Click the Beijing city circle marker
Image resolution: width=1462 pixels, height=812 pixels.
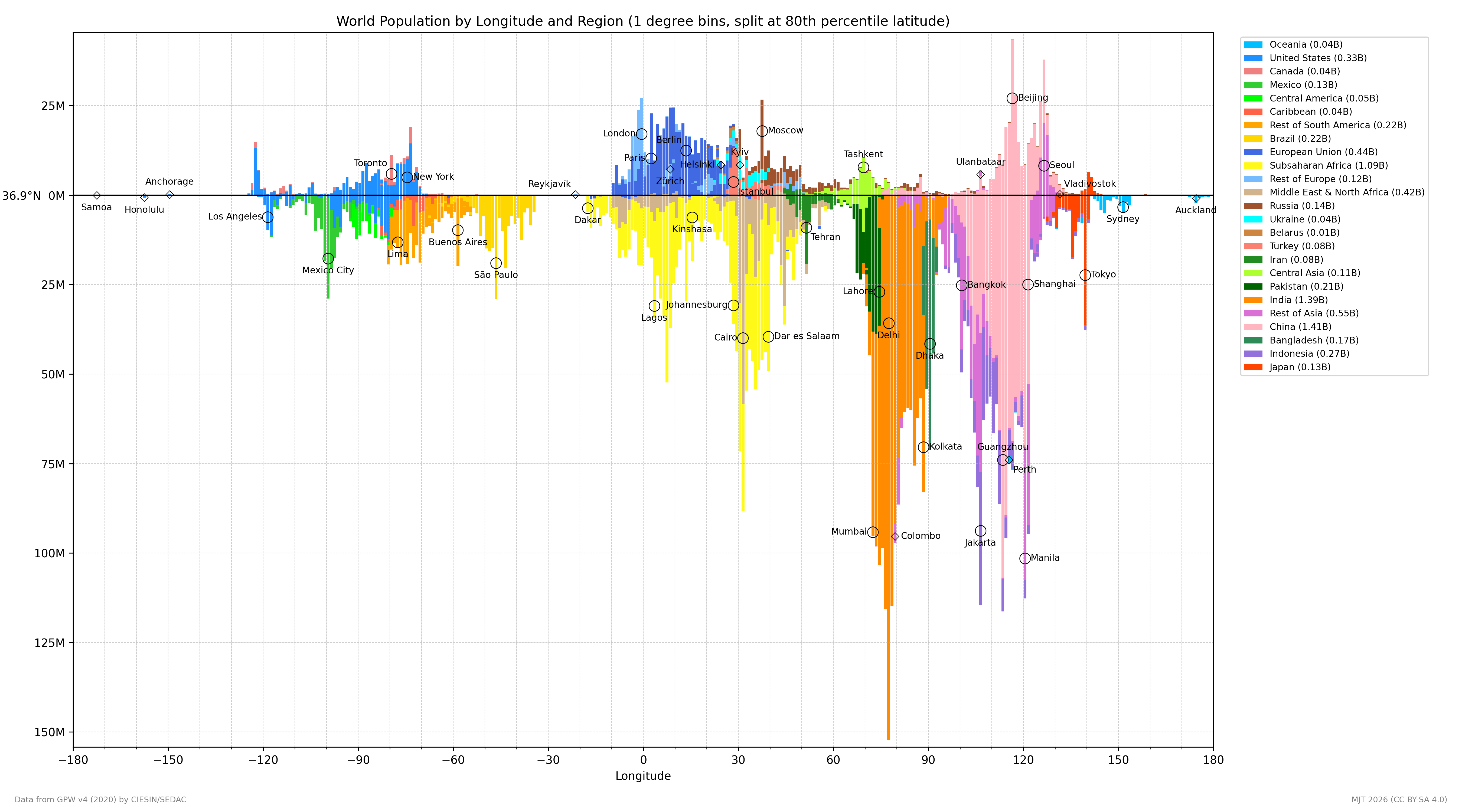pos(1012,98)
